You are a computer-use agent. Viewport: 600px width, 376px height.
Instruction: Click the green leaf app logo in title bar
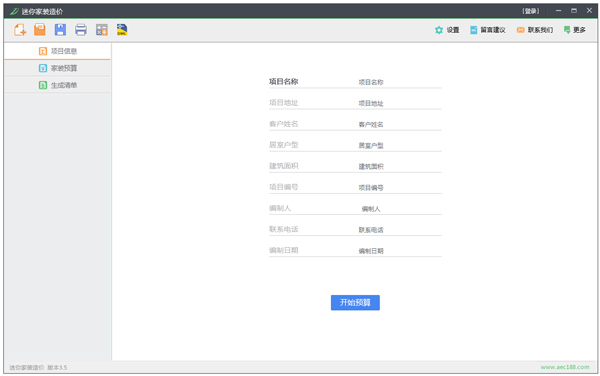coord(14,11)
